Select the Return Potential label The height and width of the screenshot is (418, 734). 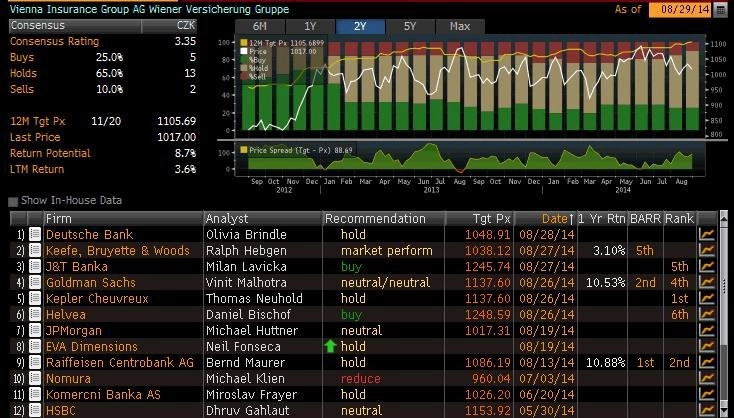tap(50, 153)
